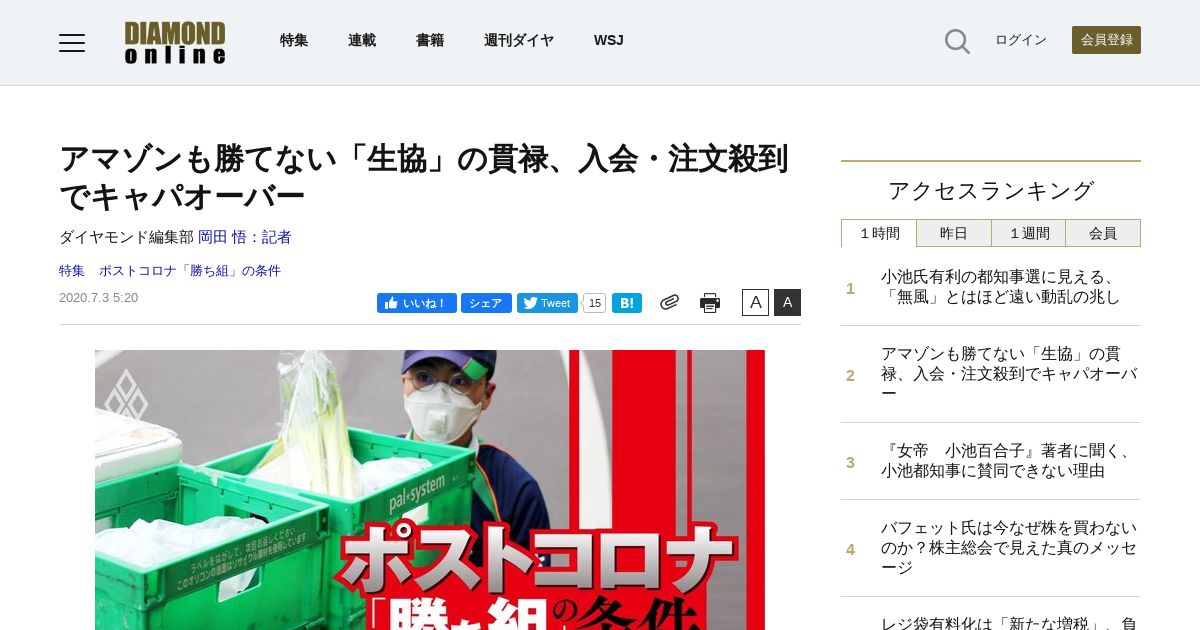Switch ranking to 会員 tab
This screenshot has width=1200, height=630.
(x=1103, y=233)
